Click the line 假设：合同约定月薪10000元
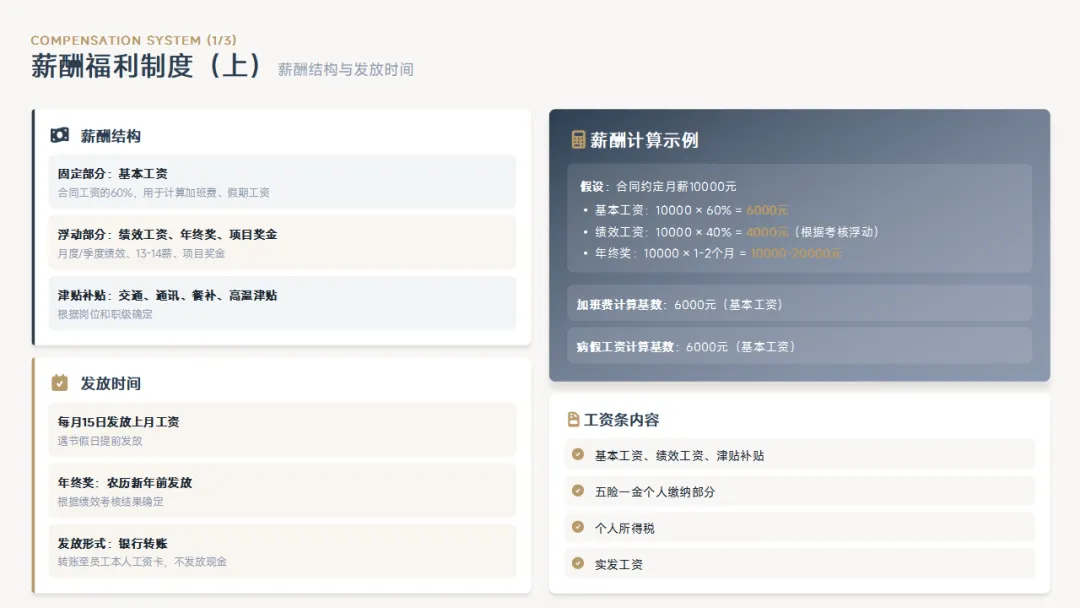 (658, 187)
